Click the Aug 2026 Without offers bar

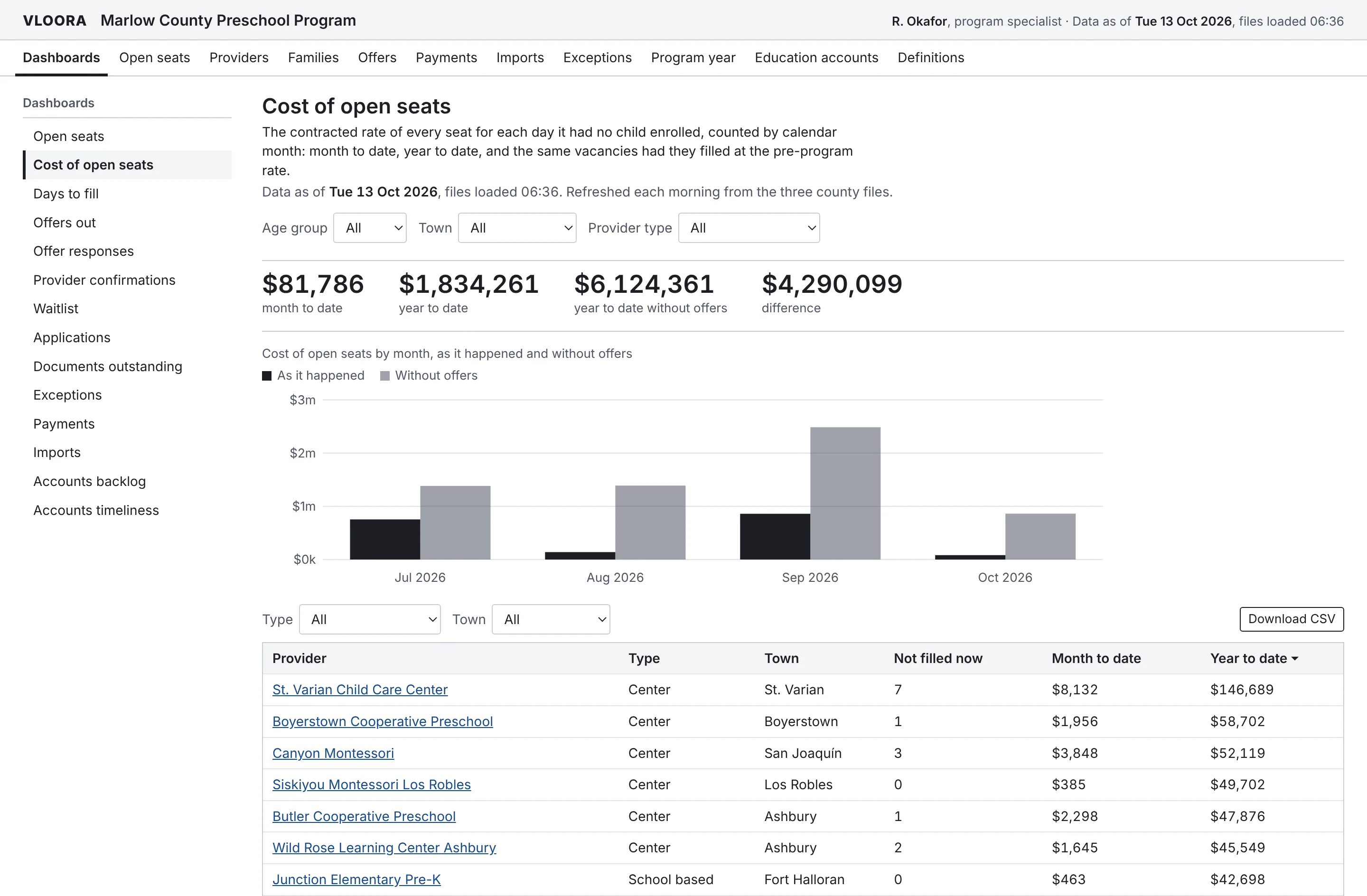[x=650, y=523]
